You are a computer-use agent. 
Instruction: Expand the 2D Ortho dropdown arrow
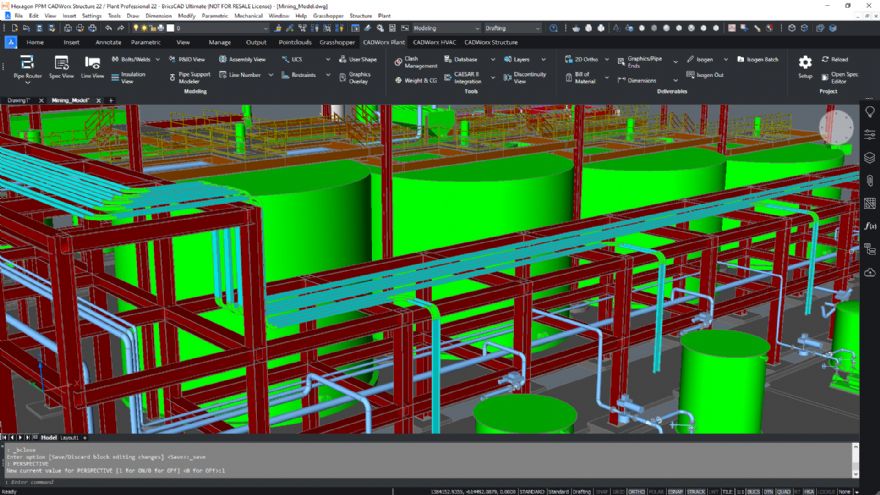coord(607,59)
